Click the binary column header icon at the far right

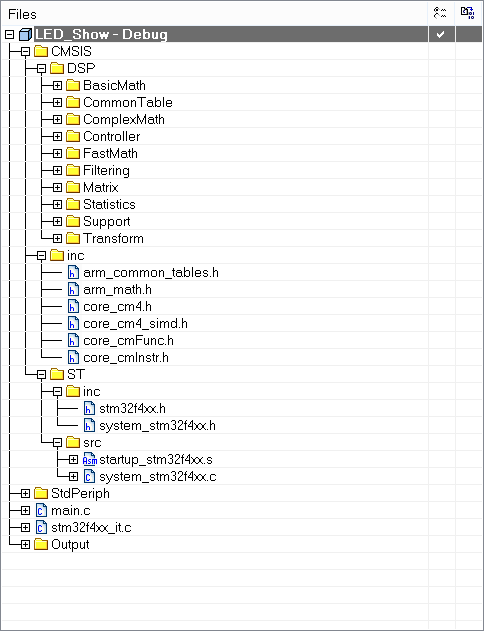tap(468, 13)
